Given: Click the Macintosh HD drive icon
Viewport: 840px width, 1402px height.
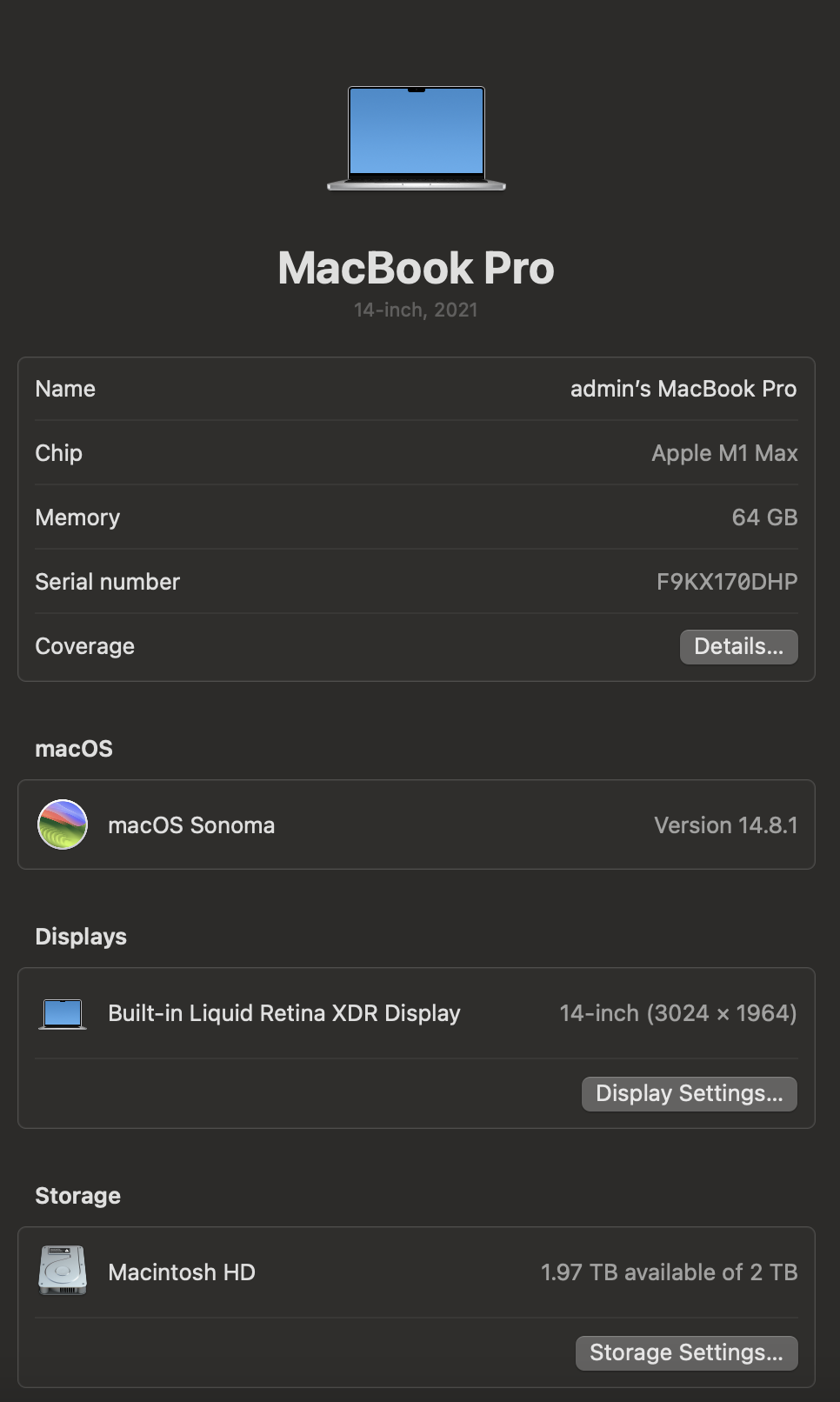Looking at the screenshot, I should click(63, 1271).
